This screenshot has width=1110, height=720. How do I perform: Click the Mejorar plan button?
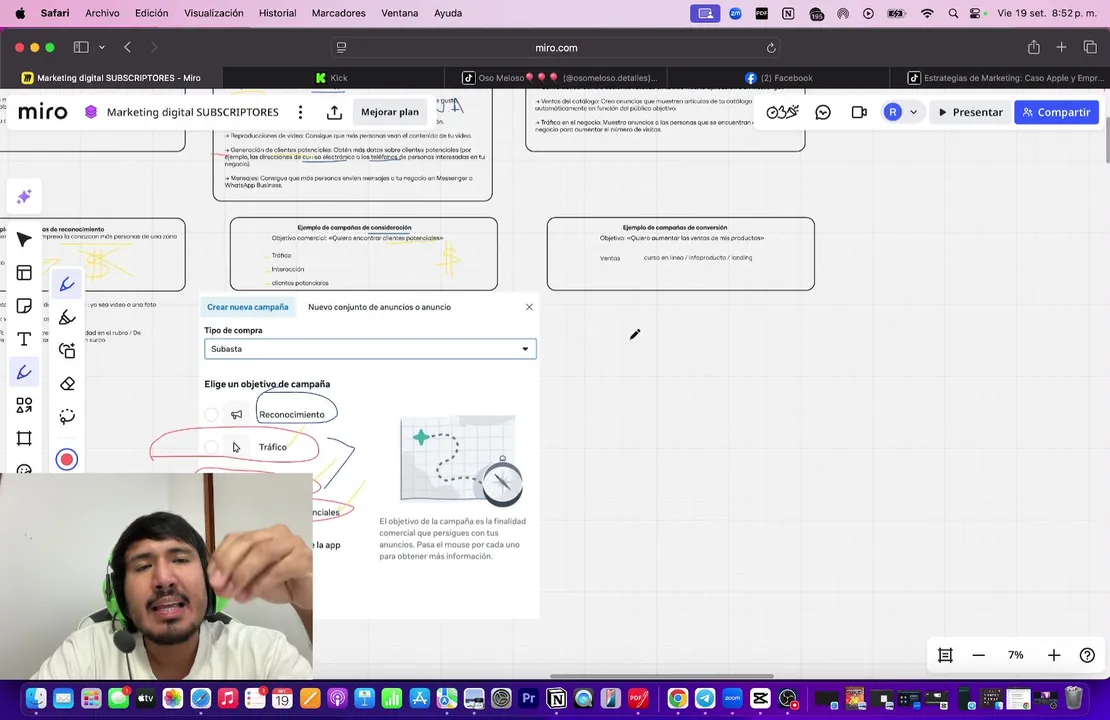click(389, 112)
